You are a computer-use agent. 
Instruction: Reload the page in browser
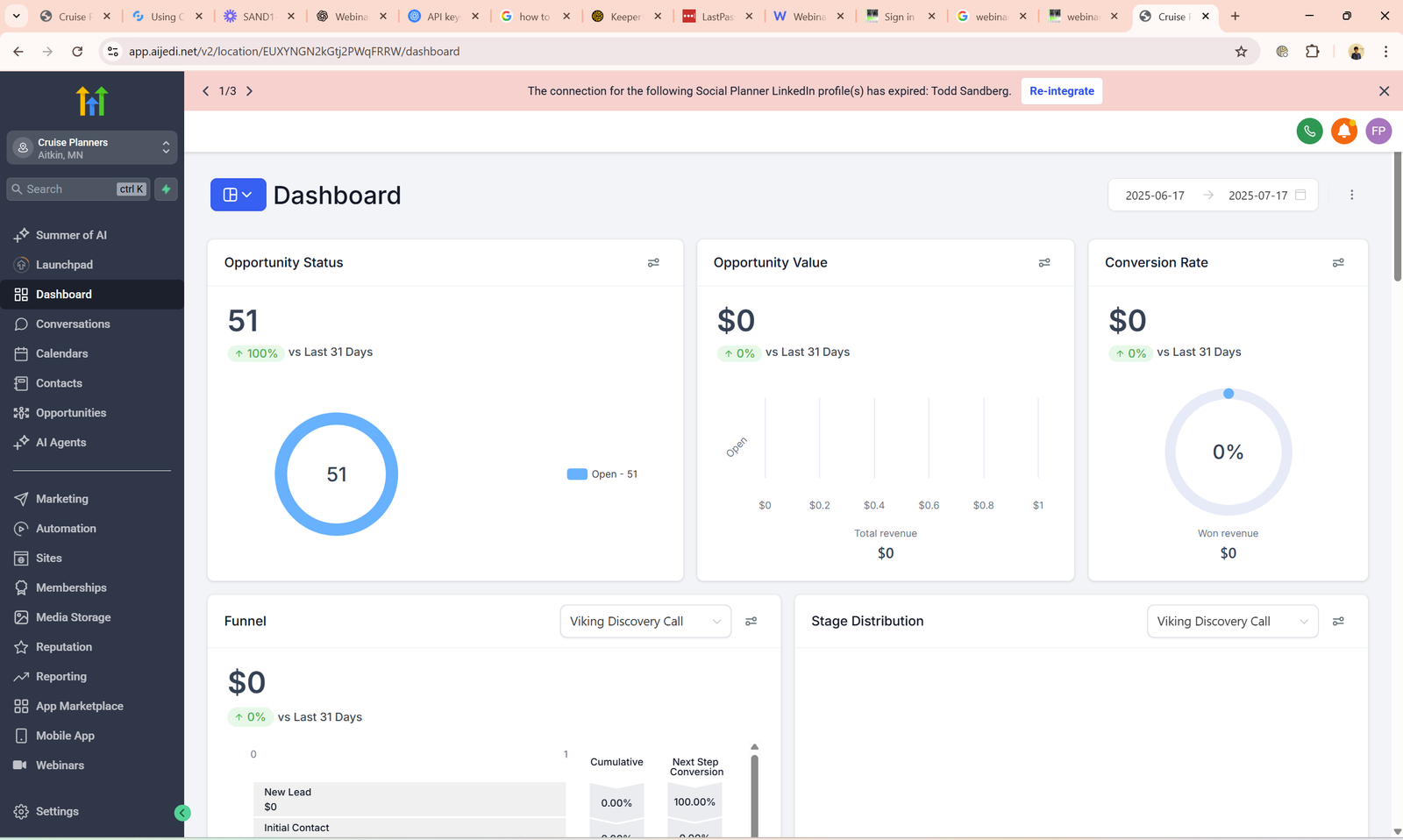[x=77, y=52]
